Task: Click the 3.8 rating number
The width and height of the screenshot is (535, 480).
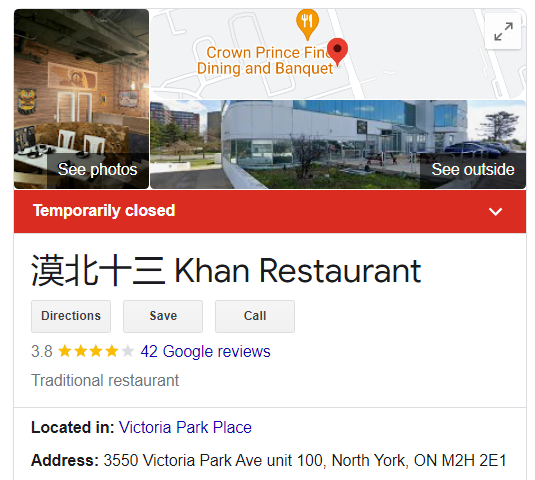Action: click(x=42, y=351)
